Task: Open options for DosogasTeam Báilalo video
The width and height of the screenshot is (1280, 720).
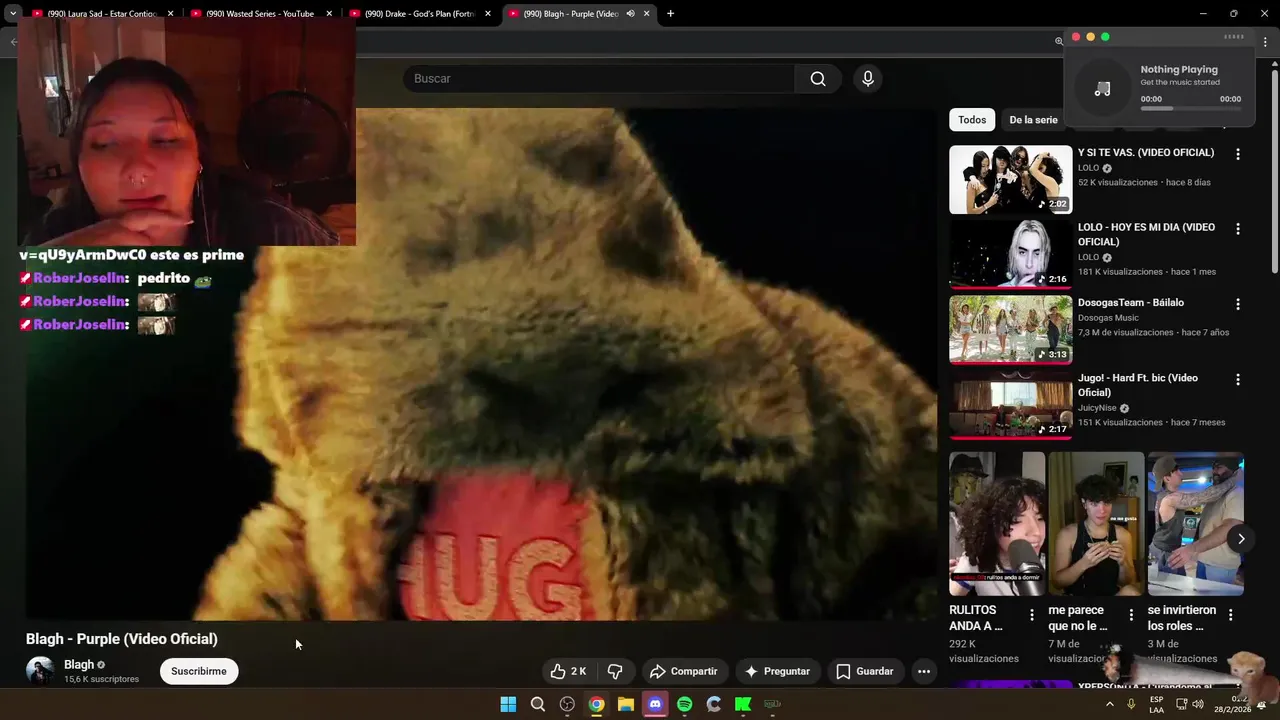Action: pos(1238,304)
